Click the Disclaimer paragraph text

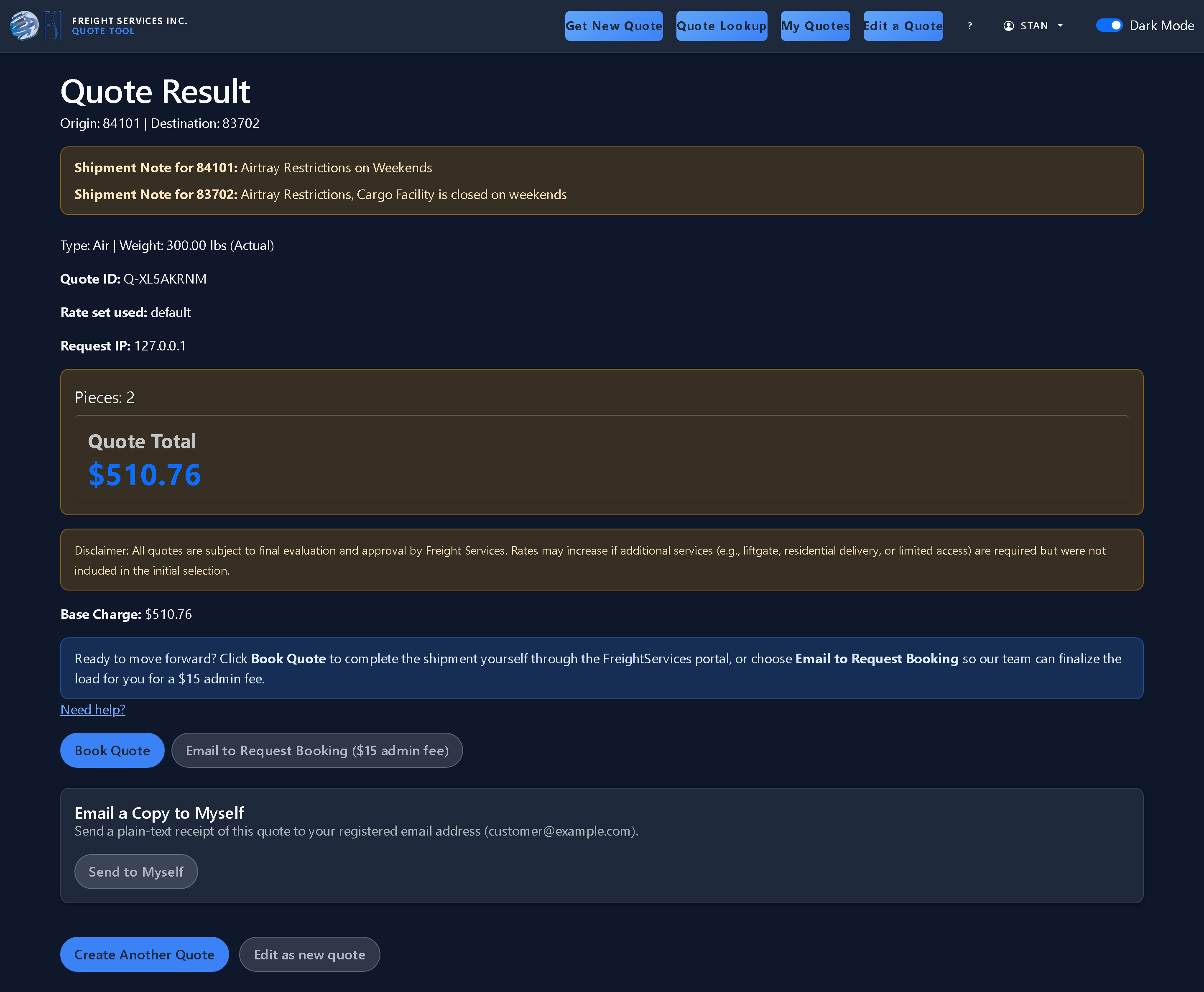click(x=590, y=560)
